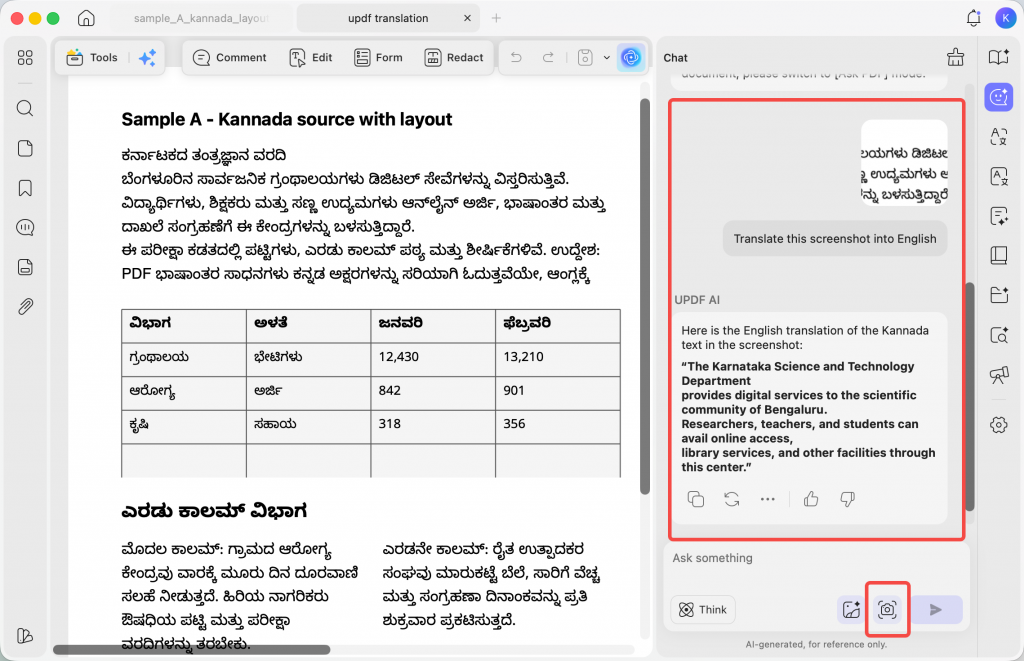The height and width of the screenshot is (661, 1024).
Task: Open the comments list panel icon
Action: pos(25,227)
